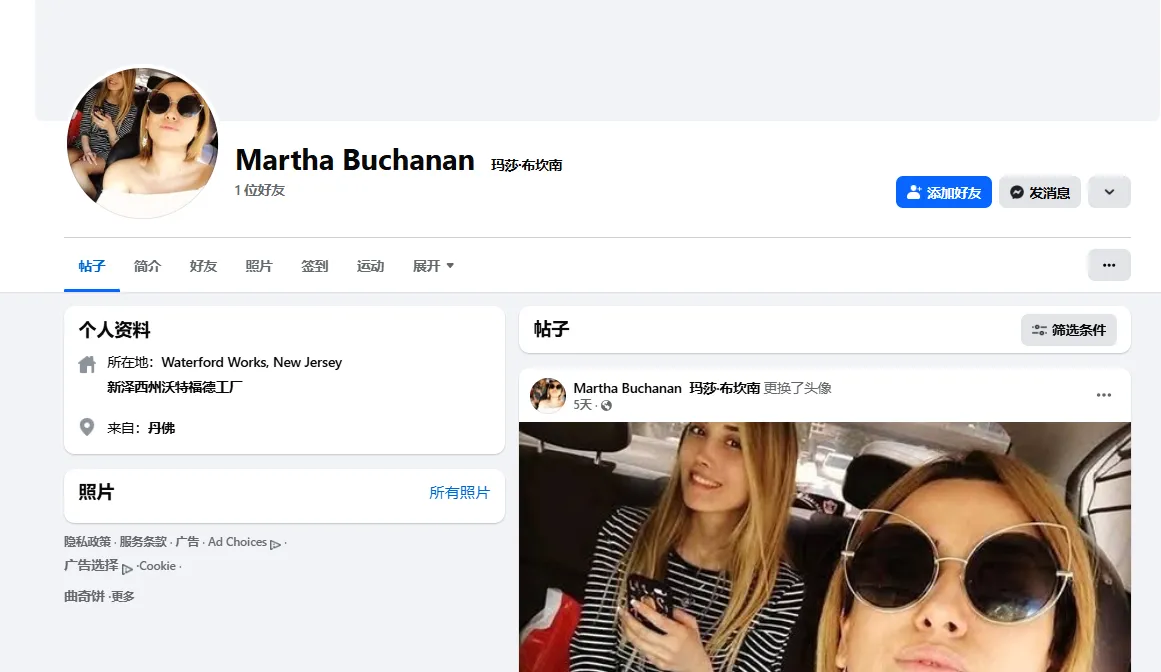Click 隐私政策 footer link
This screenshot has width=1161, height=672.
point(87,542)
